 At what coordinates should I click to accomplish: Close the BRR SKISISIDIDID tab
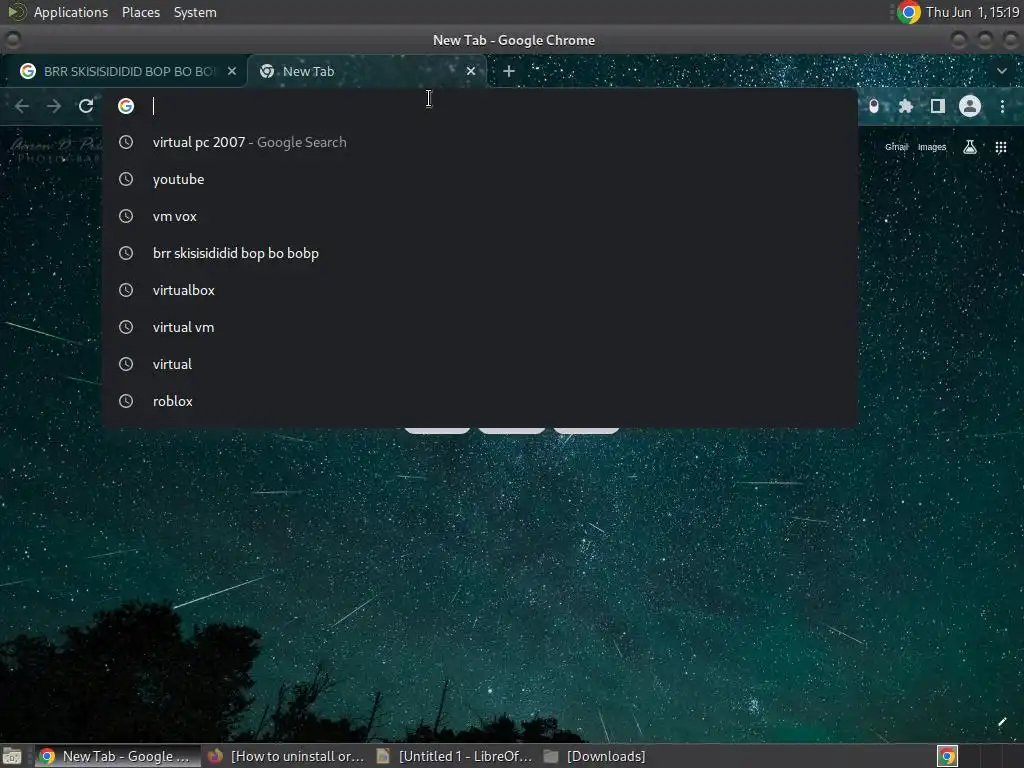coord(232,71)
